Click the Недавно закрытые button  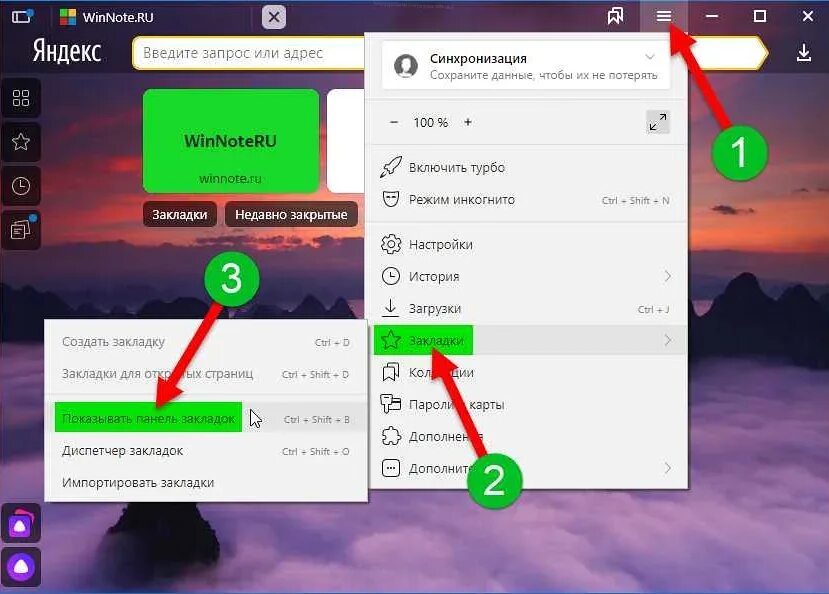291,215
